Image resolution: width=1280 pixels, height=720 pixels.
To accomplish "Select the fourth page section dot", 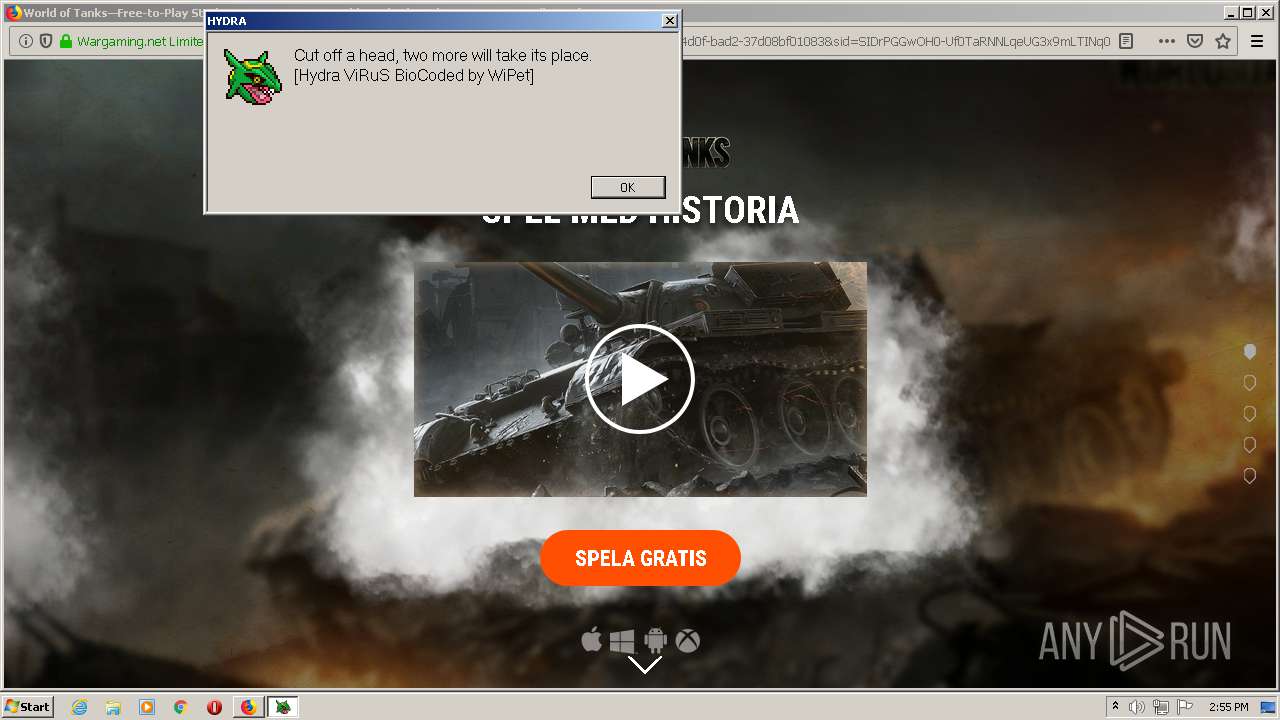I will [x=1250, y=445].
